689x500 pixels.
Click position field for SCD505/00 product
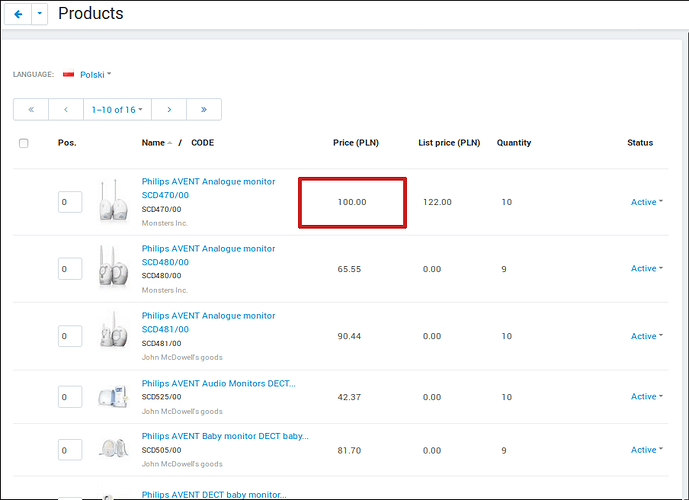[70, 450]
